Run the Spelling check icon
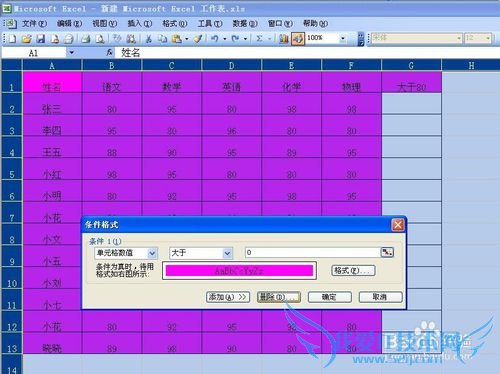 coord(117,39)
